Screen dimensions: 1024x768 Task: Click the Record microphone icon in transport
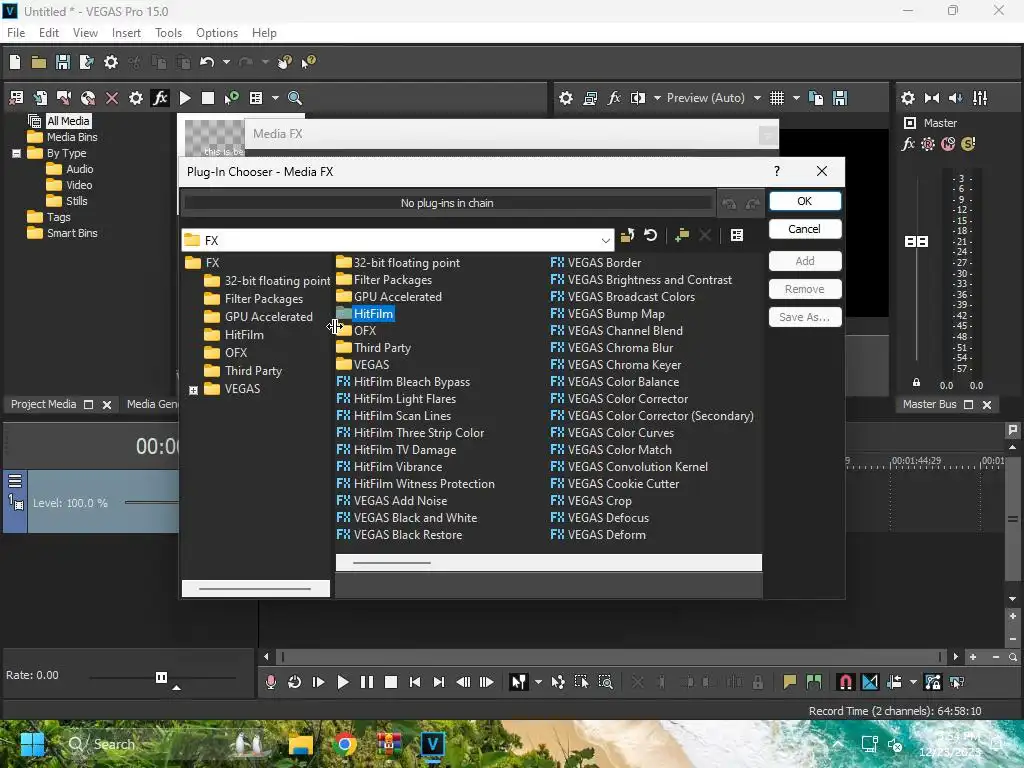click(x=270, y=682)
